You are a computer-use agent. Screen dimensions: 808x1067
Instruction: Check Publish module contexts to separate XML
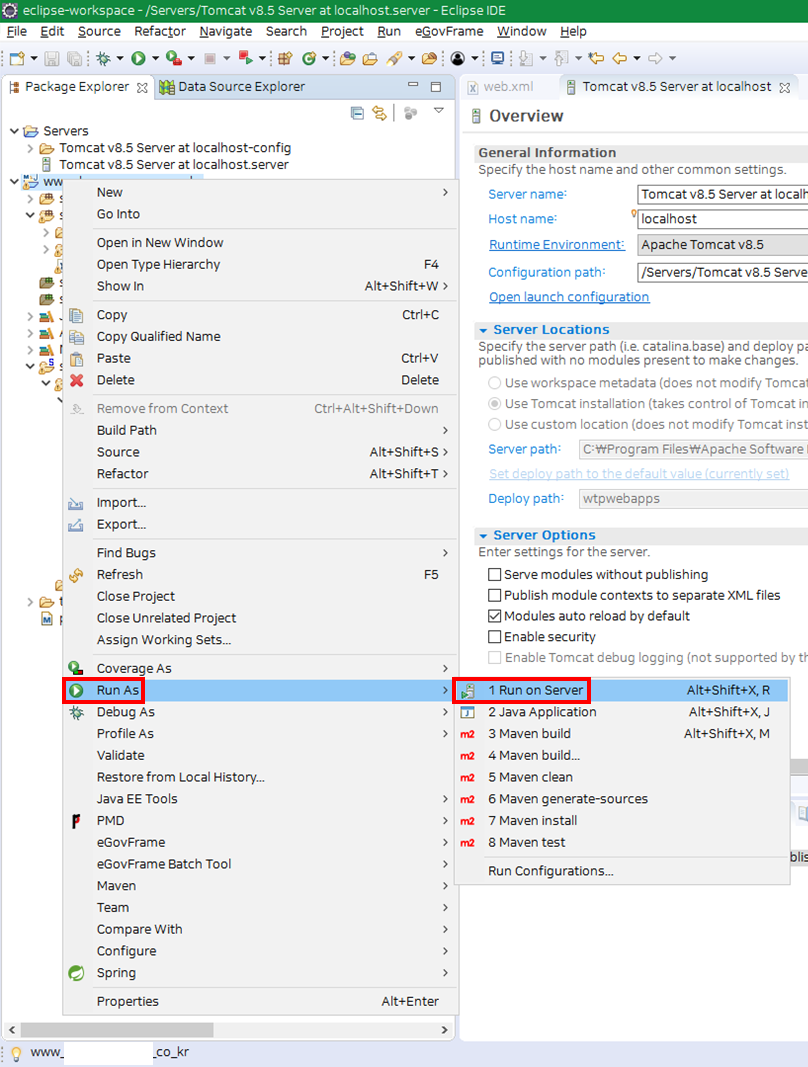pyautogui.click(x=495, y=595)
